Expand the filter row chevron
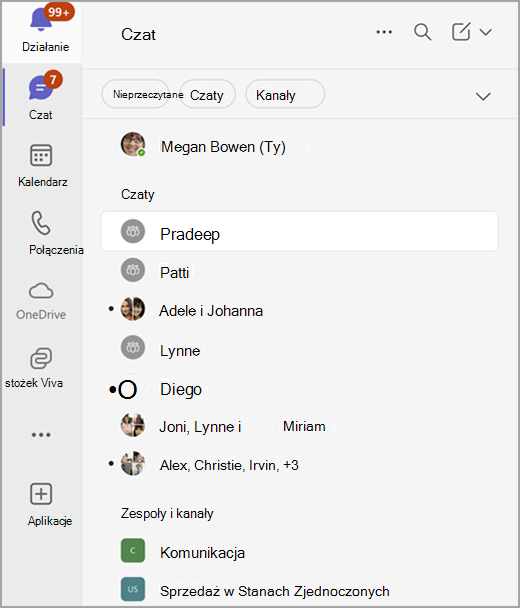The height and width of the screenshot is (608, 520). pyautogui.click(x=483, y=96)
